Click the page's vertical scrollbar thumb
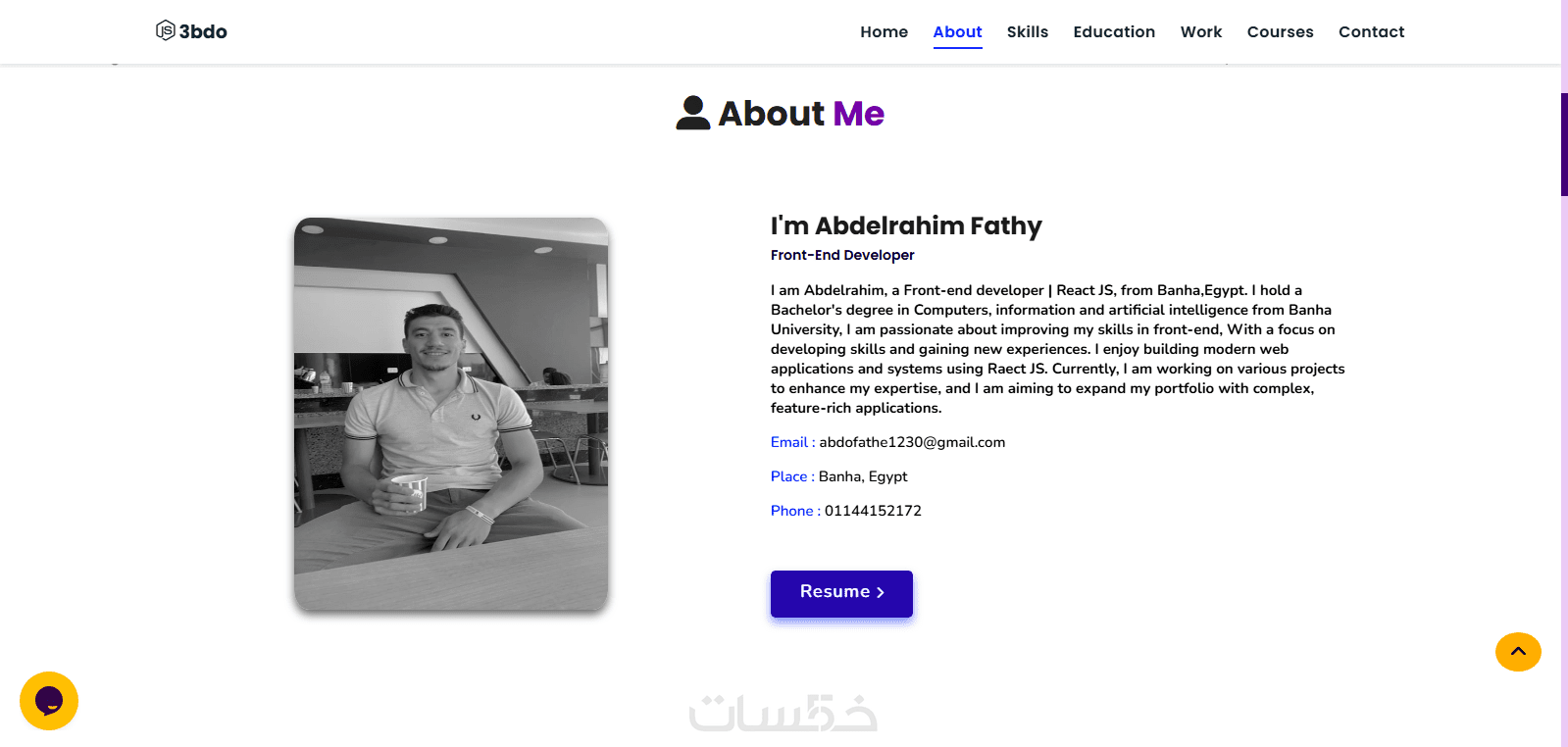 tap(1564, 144)
